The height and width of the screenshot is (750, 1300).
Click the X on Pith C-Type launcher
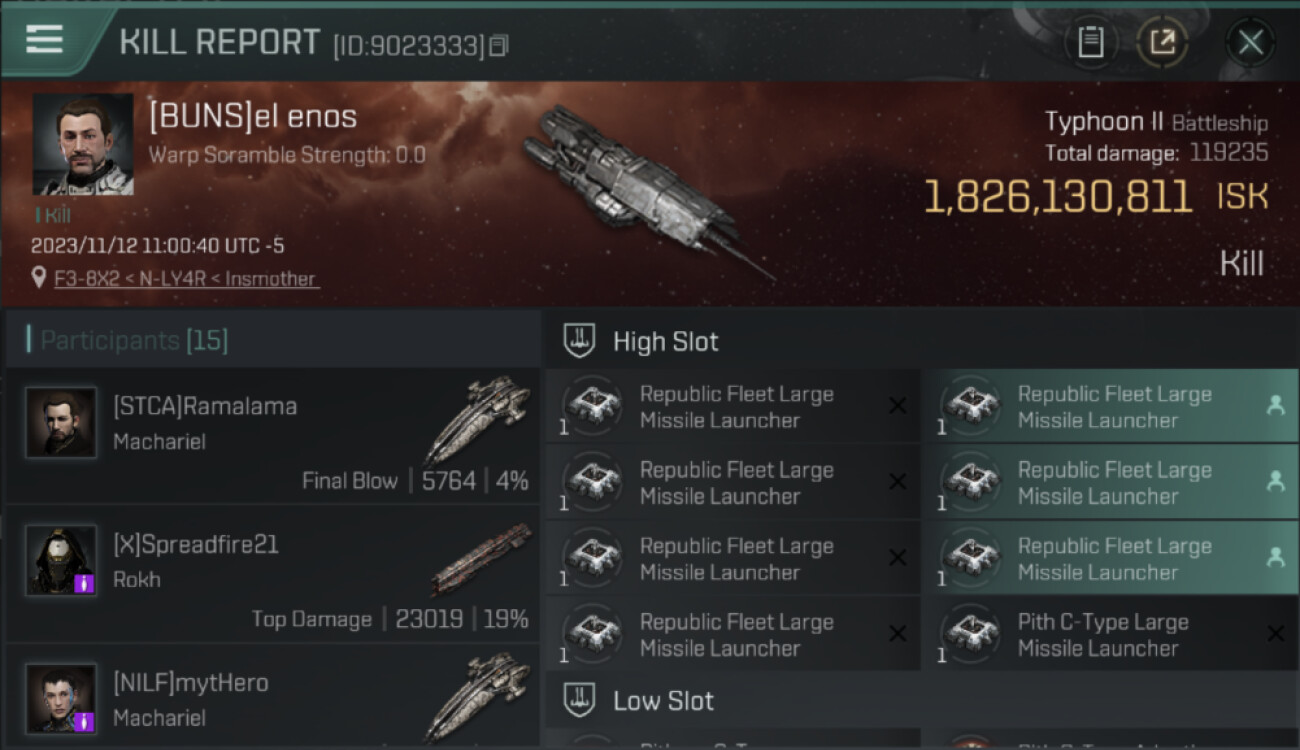(1275, 633)
